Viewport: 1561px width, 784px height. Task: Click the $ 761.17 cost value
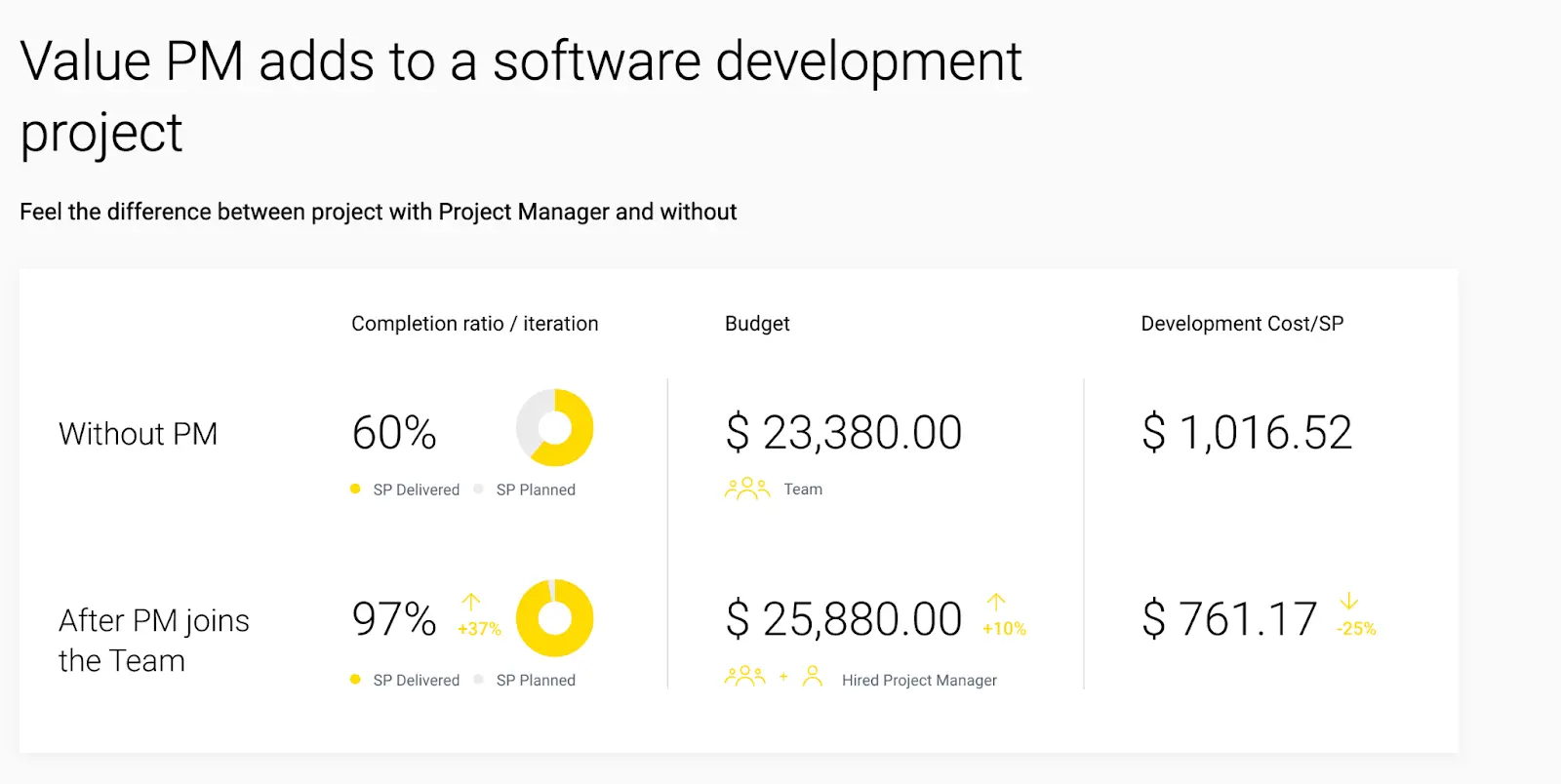(1229, 619)
